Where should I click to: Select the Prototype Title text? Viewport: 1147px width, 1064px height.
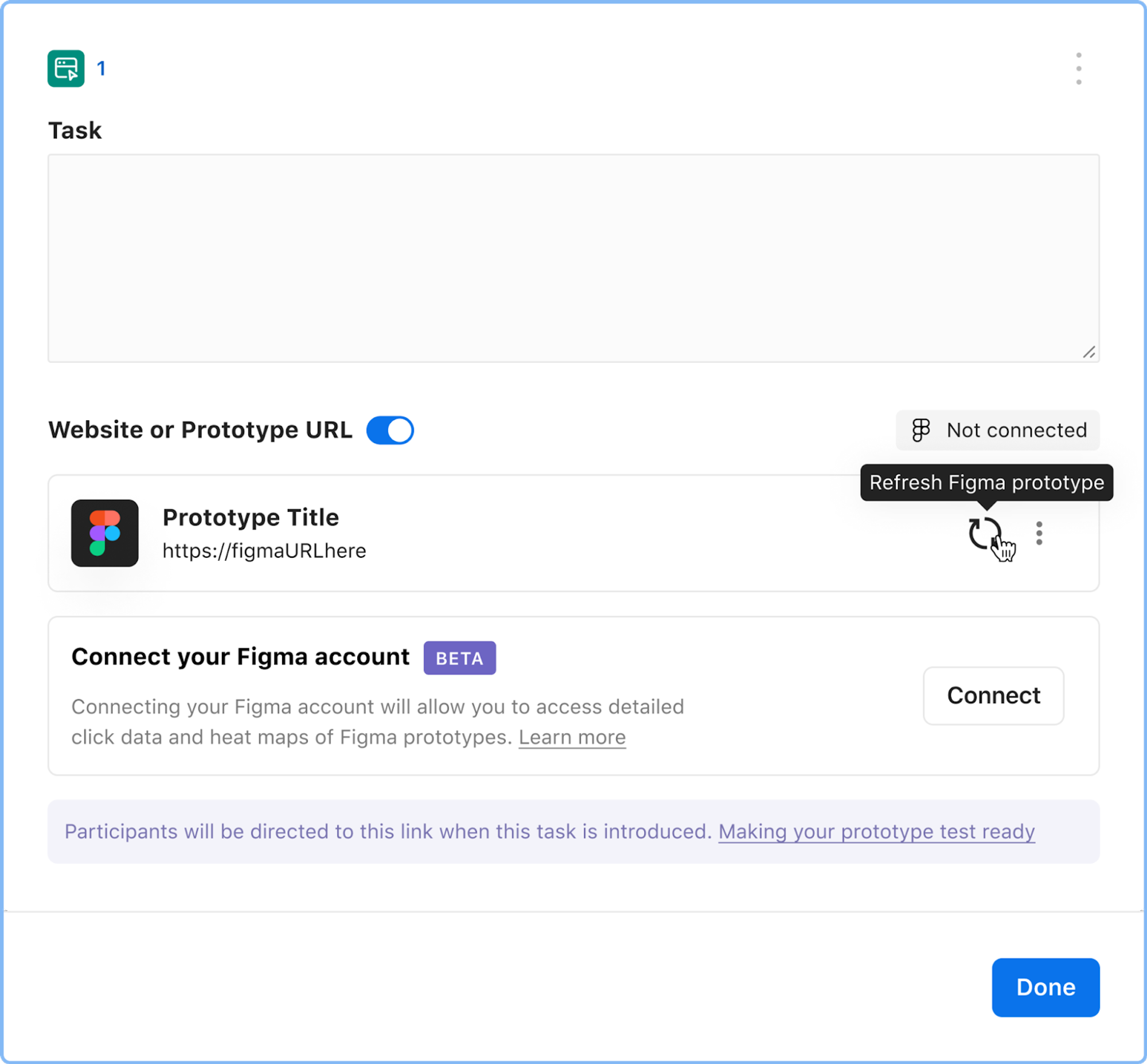pyautogui.click(x=251, y=517)
